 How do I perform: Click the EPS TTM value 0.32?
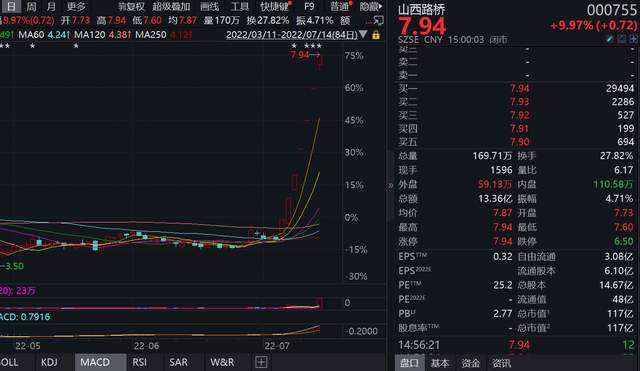tap(502, 257)
